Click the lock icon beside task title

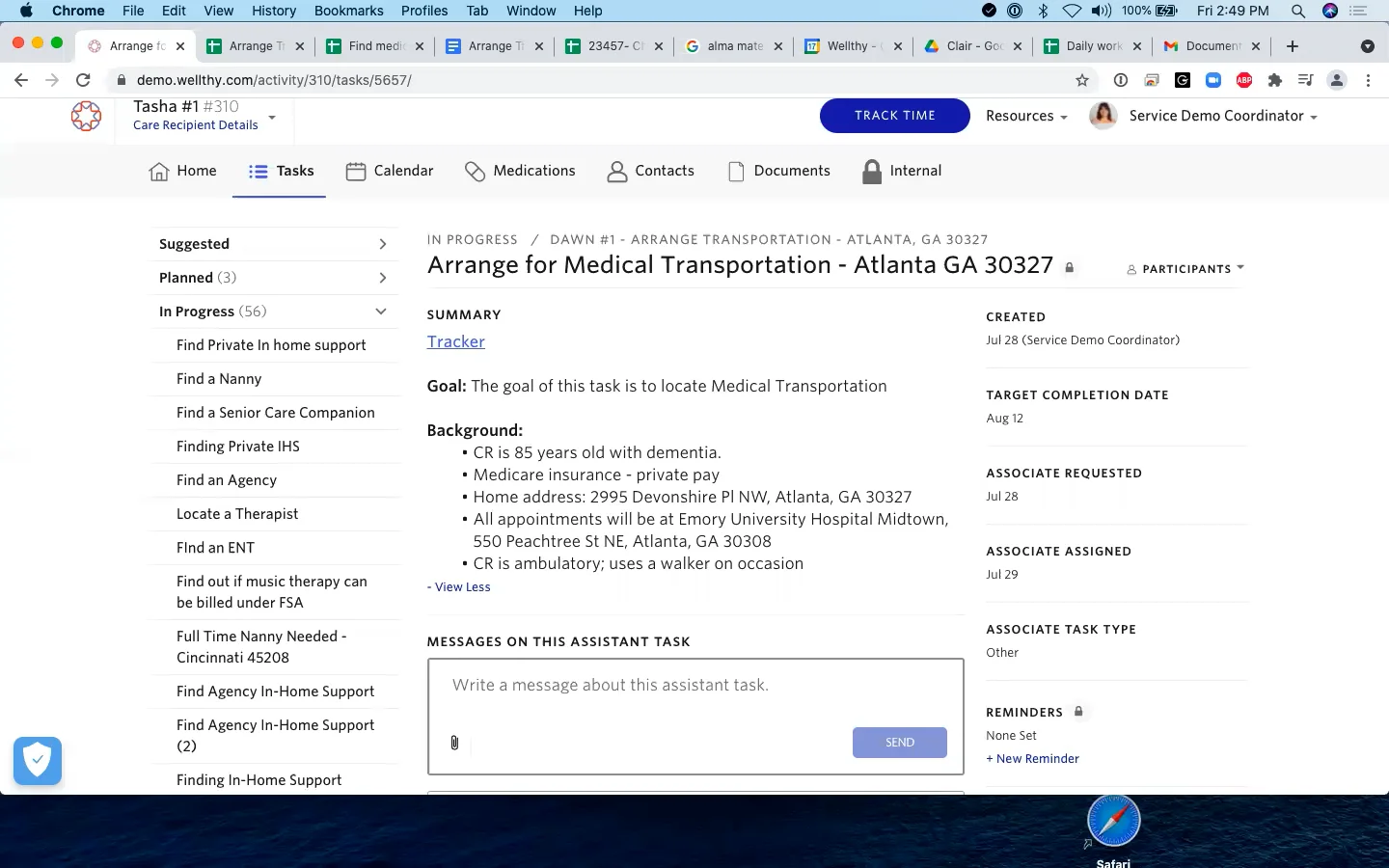click(x=1069, y=268)
